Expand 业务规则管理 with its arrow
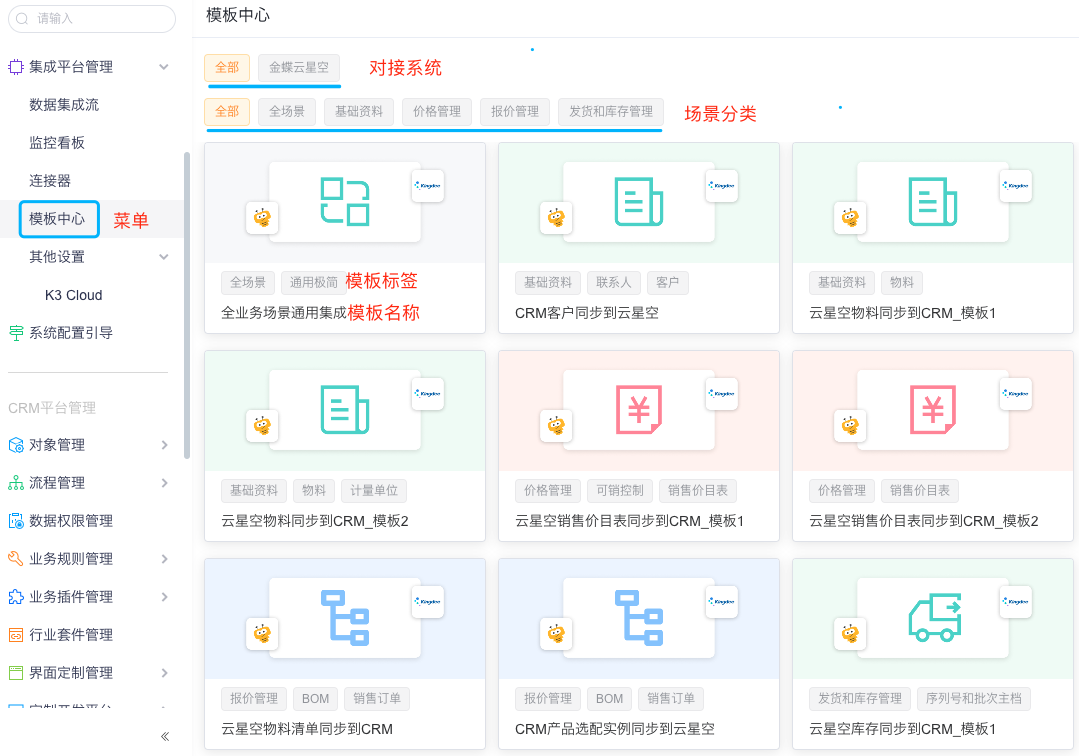 (164, 559)
